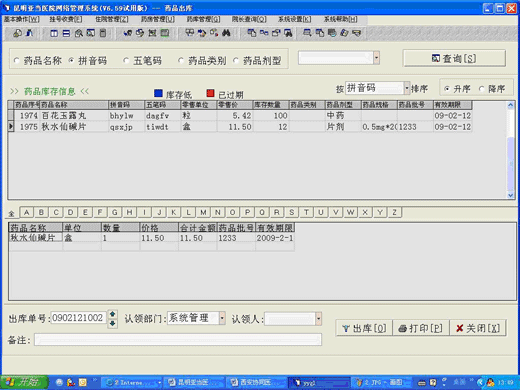Click the first icon in the leftmost toolbar group

17,33
